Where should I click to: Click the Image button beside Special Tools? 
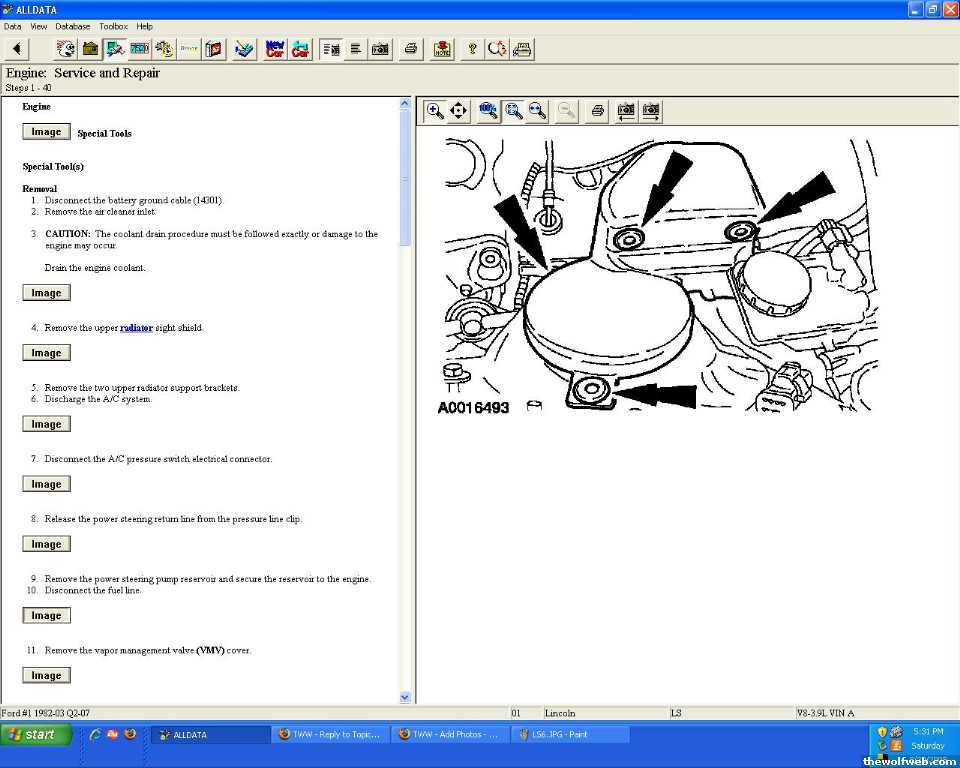(x=46, y=132)
